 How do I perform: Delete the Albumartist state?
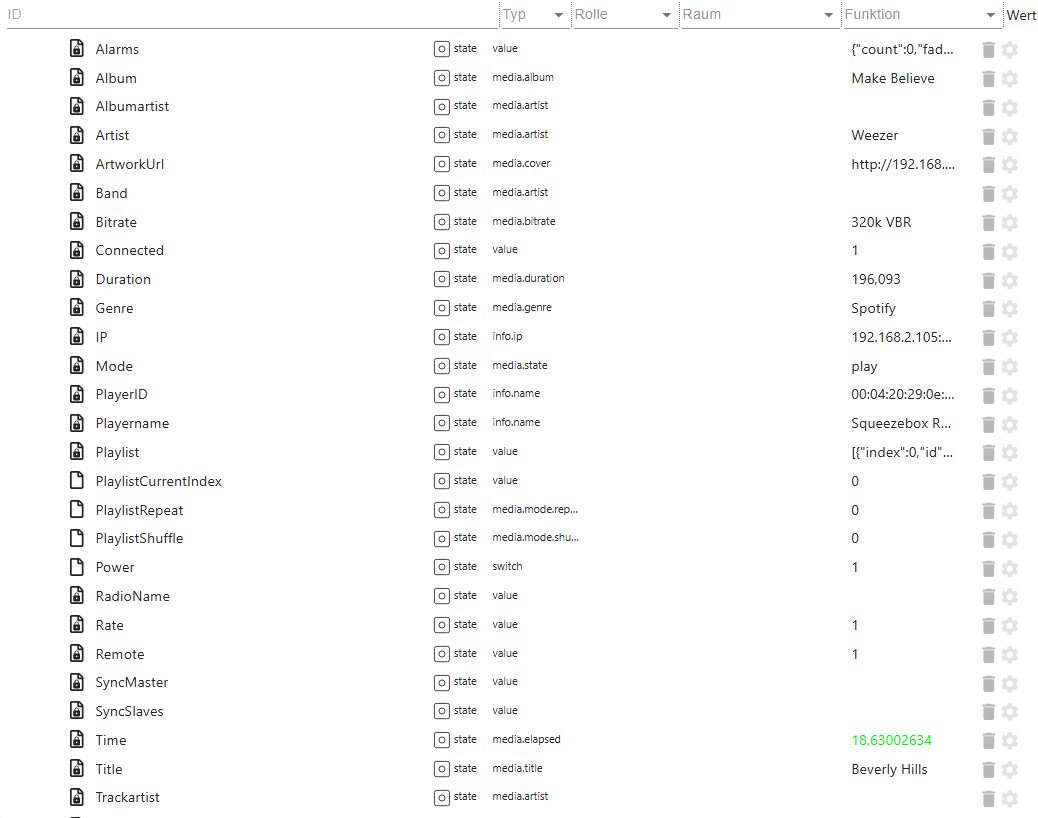pos(988,107)
